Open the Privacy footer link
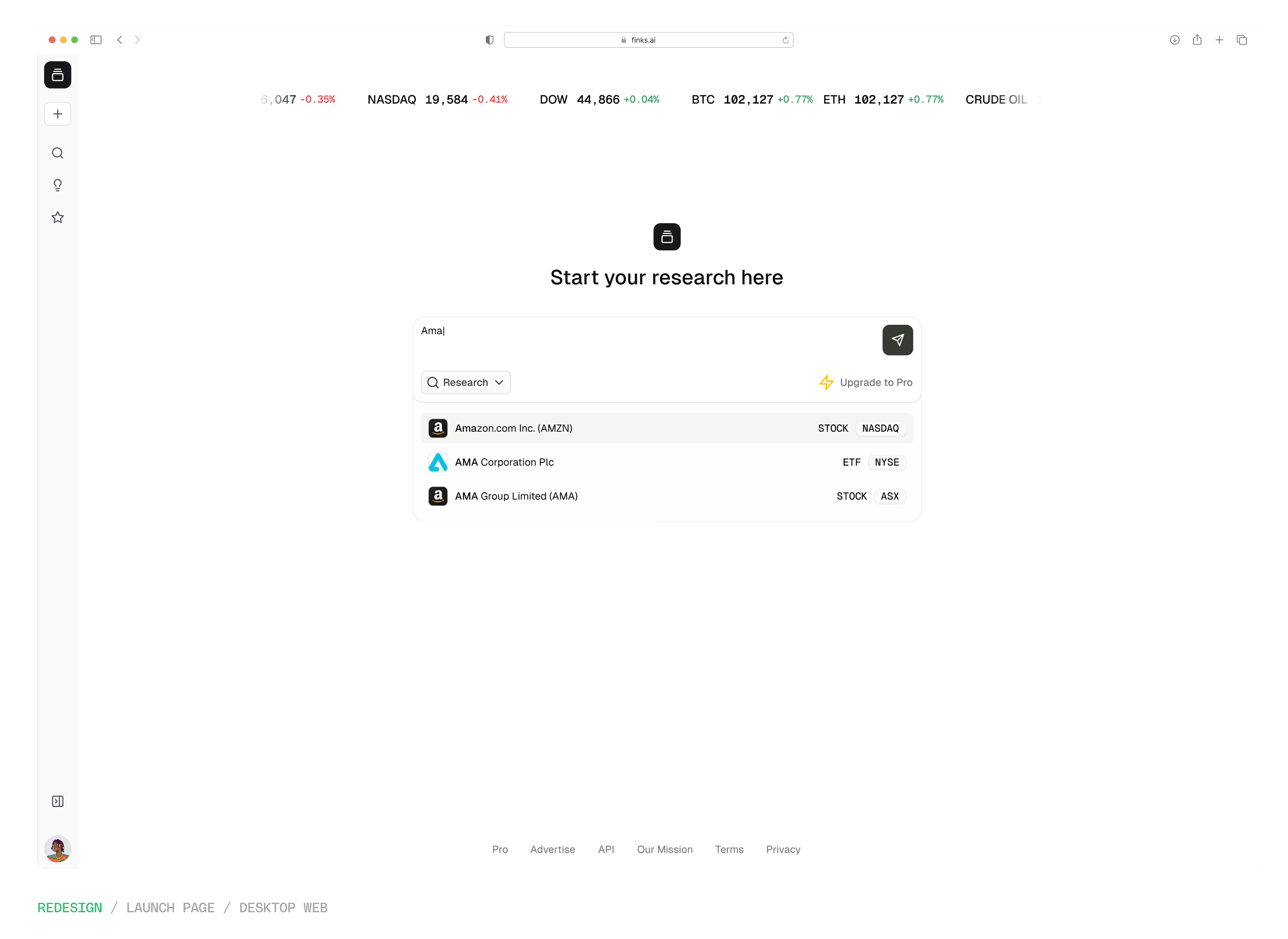Image resolution: width=1288 pixels, height=939 pixels. 783,849
